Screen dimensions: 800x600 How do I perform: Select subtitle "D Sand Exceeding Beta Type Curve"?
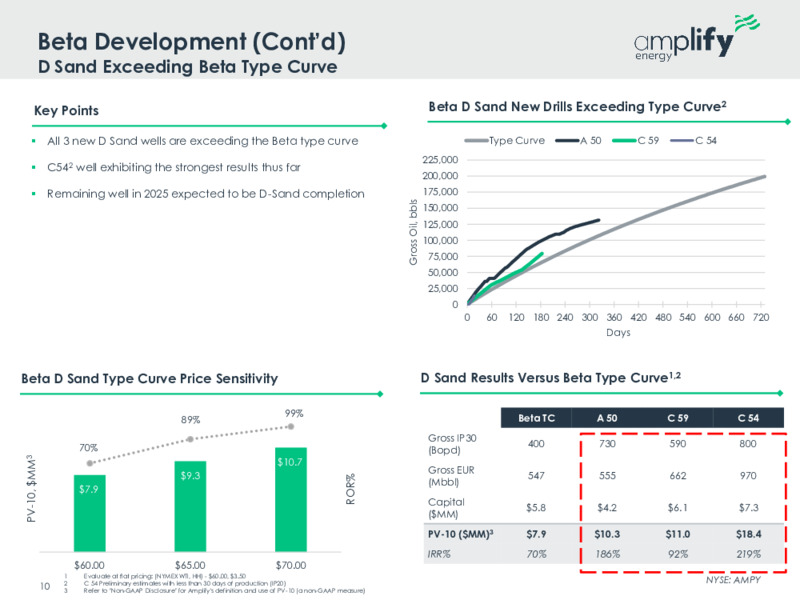(x=187, y=67)
